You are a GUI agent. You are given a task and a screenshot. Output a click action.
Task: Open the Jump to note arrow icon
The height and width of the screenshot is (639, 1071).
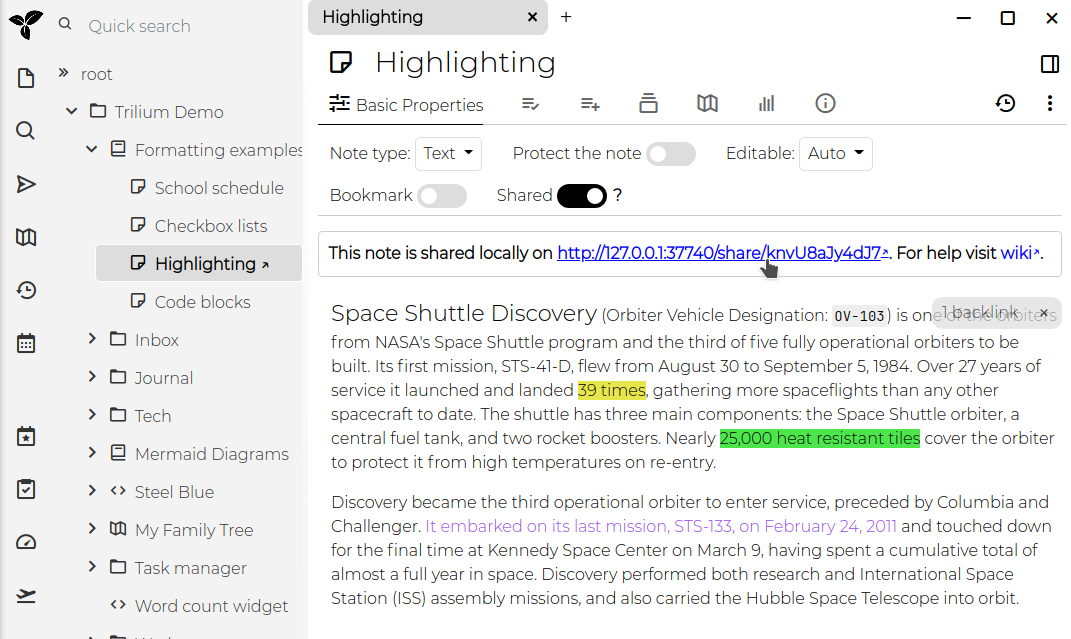click(x=26, y=184)
